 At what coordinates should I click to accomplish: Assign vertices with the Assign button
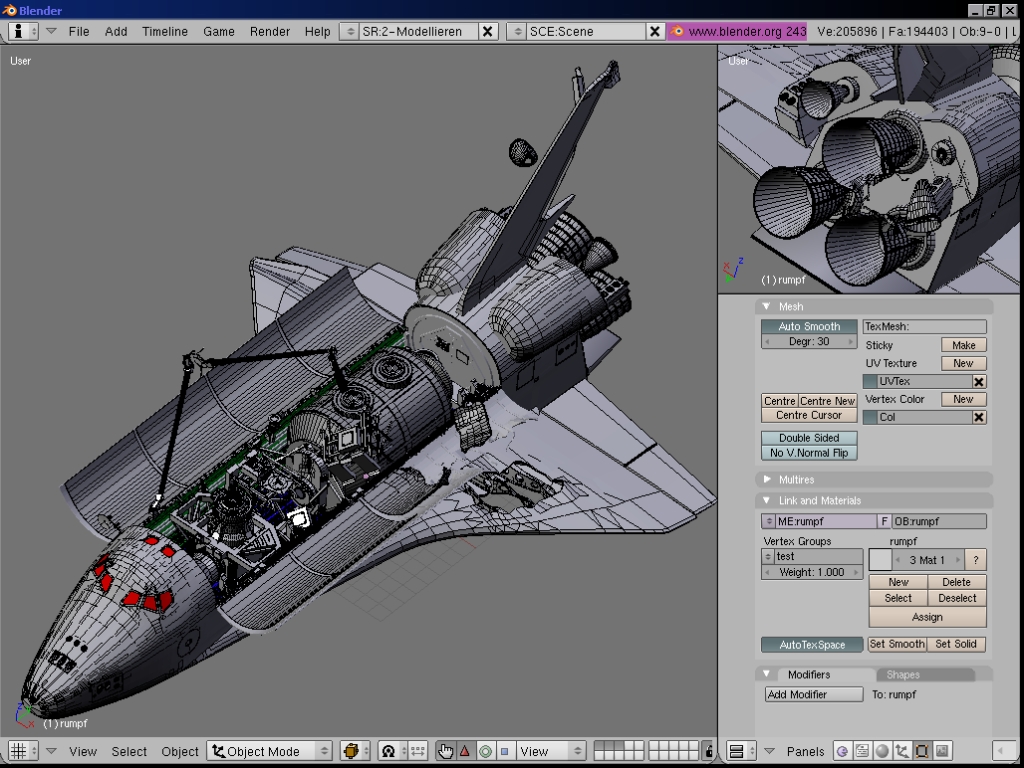tap(926, 617)
